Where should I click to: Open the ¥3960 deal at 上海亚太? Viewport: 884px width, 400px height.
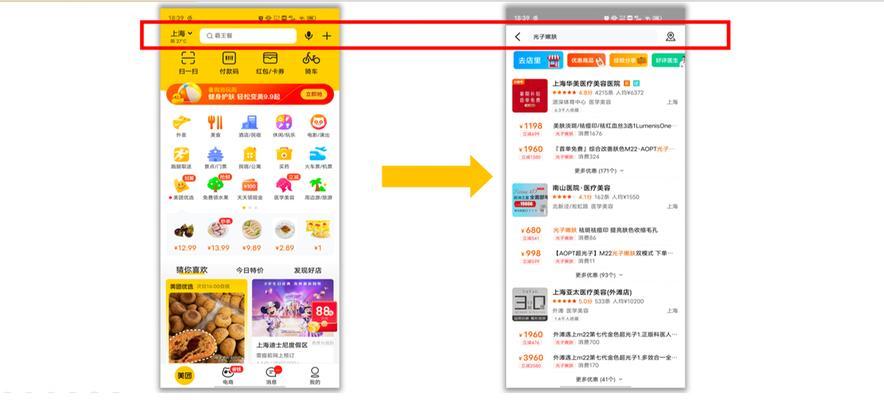click(595, 361)
